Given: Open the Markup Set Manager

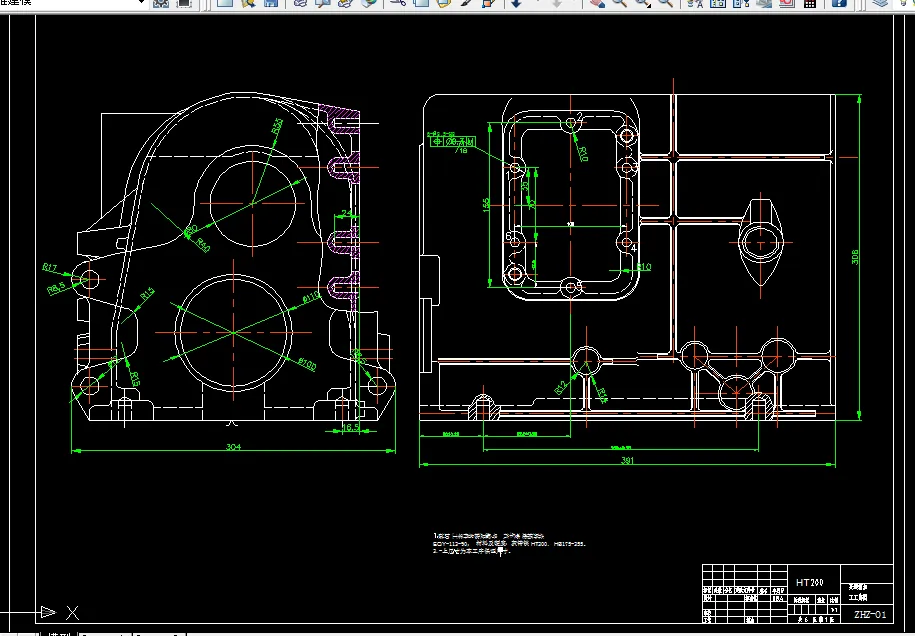Looking at the screenshot, I should click(x=787, y=3).
